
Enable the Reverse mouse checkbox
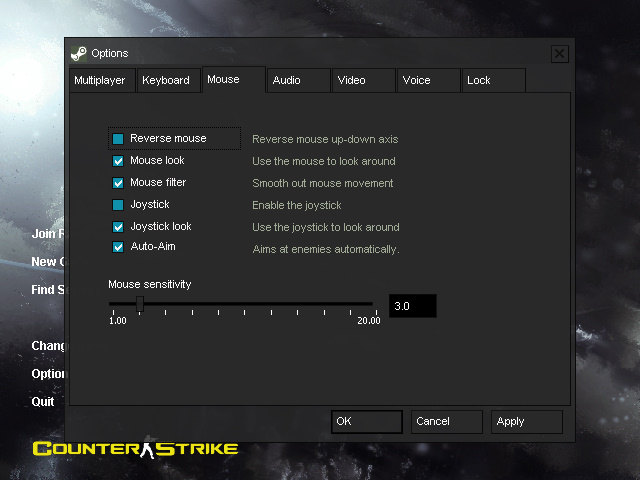(118, 139)
